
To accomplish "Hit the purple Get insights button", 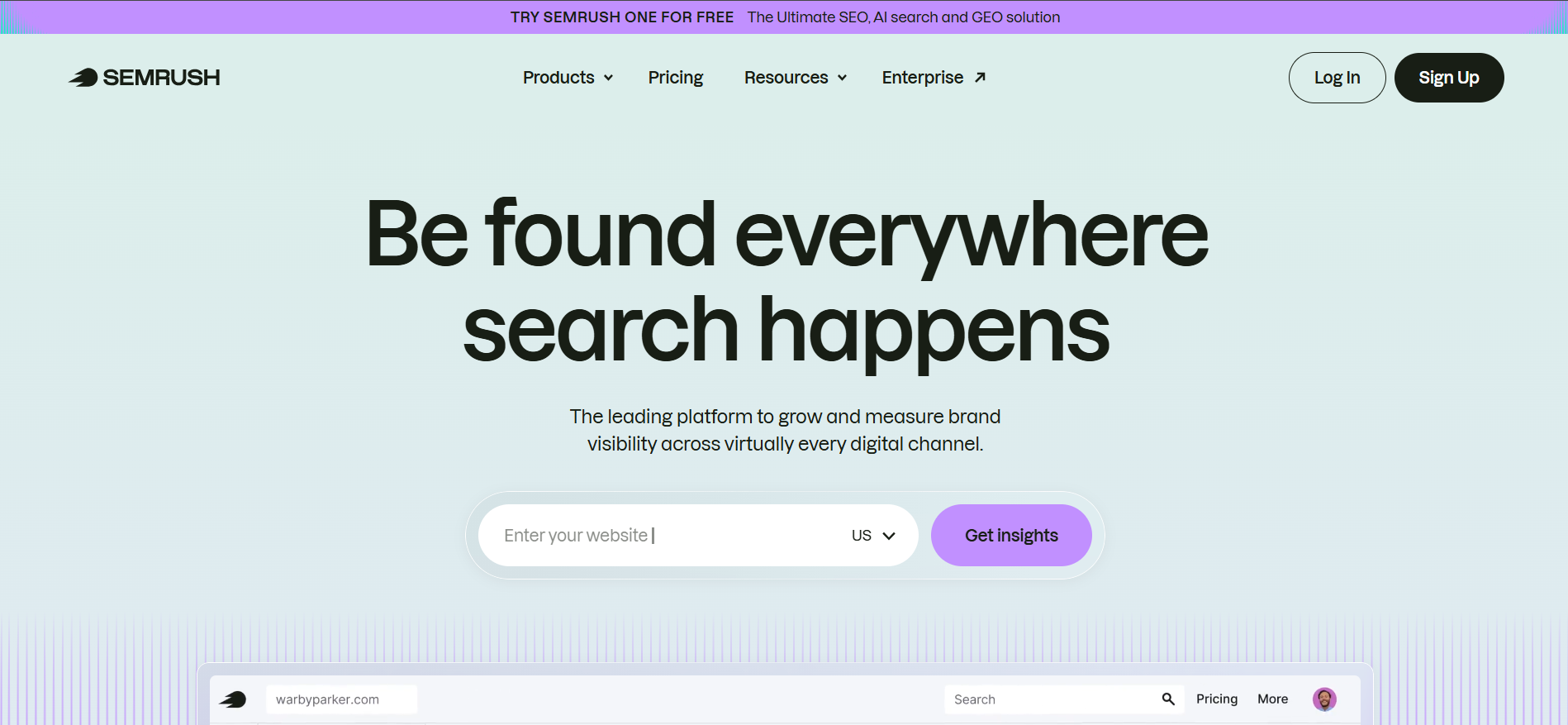I will click(x=1010, y=536).
